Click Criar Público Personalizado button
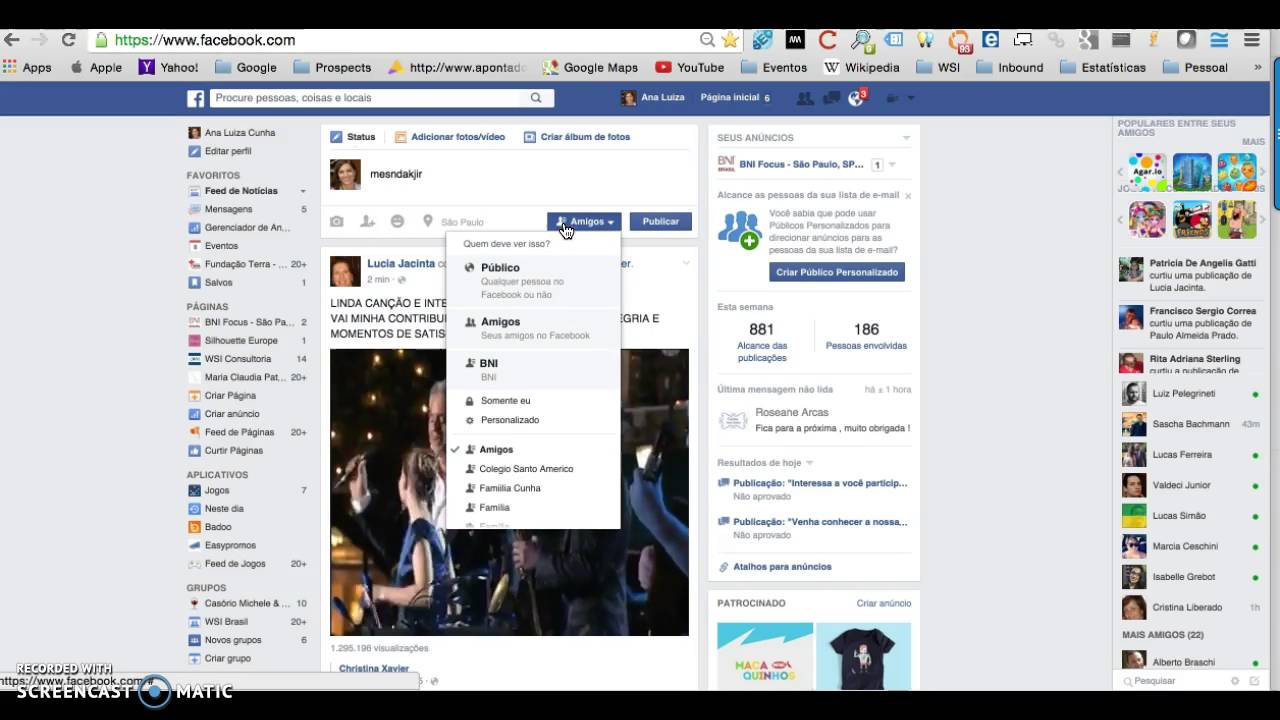The image size is (1280, 720). pos(837,272)
